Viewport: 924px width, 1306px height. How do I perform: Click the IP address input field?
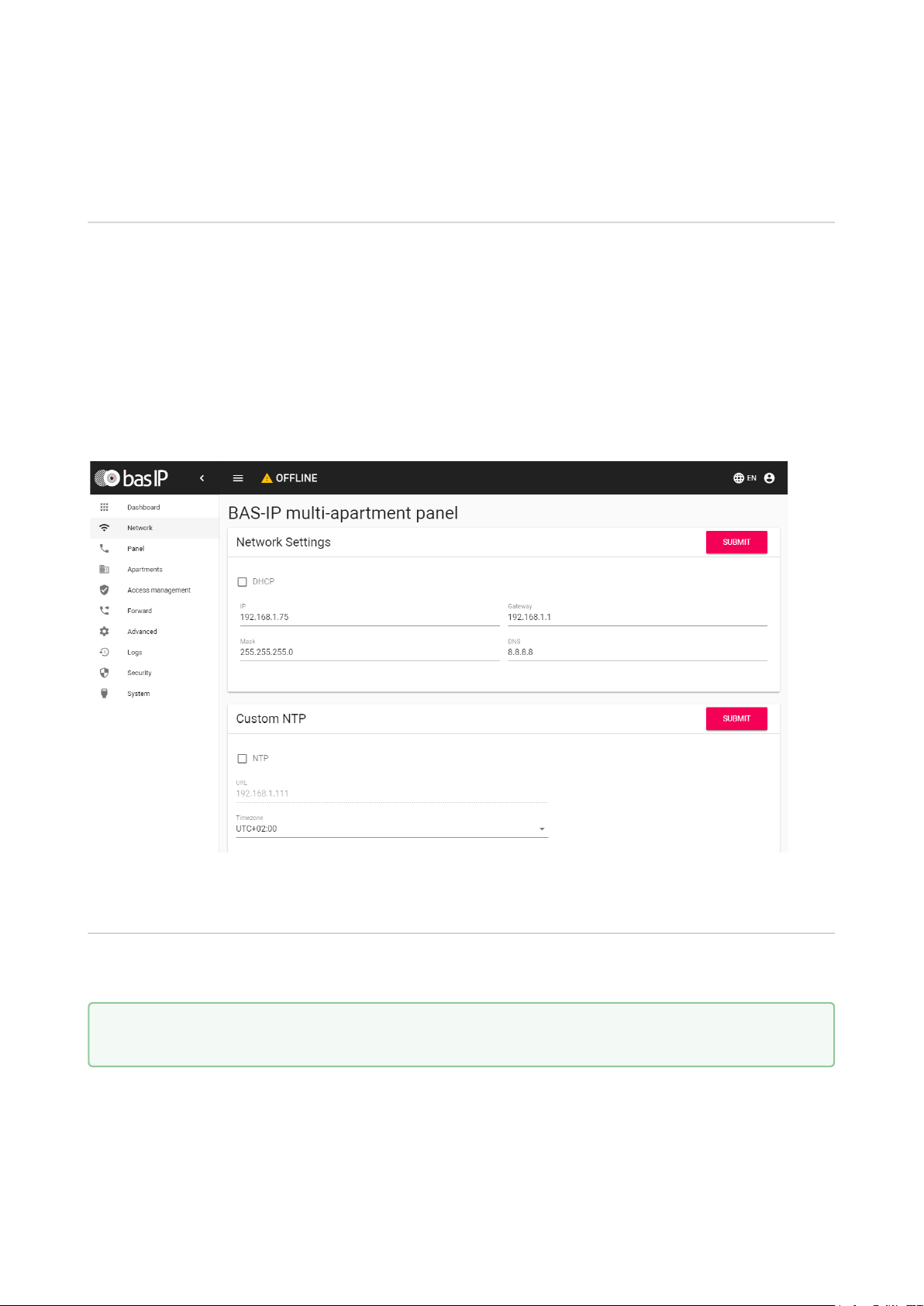369,618
